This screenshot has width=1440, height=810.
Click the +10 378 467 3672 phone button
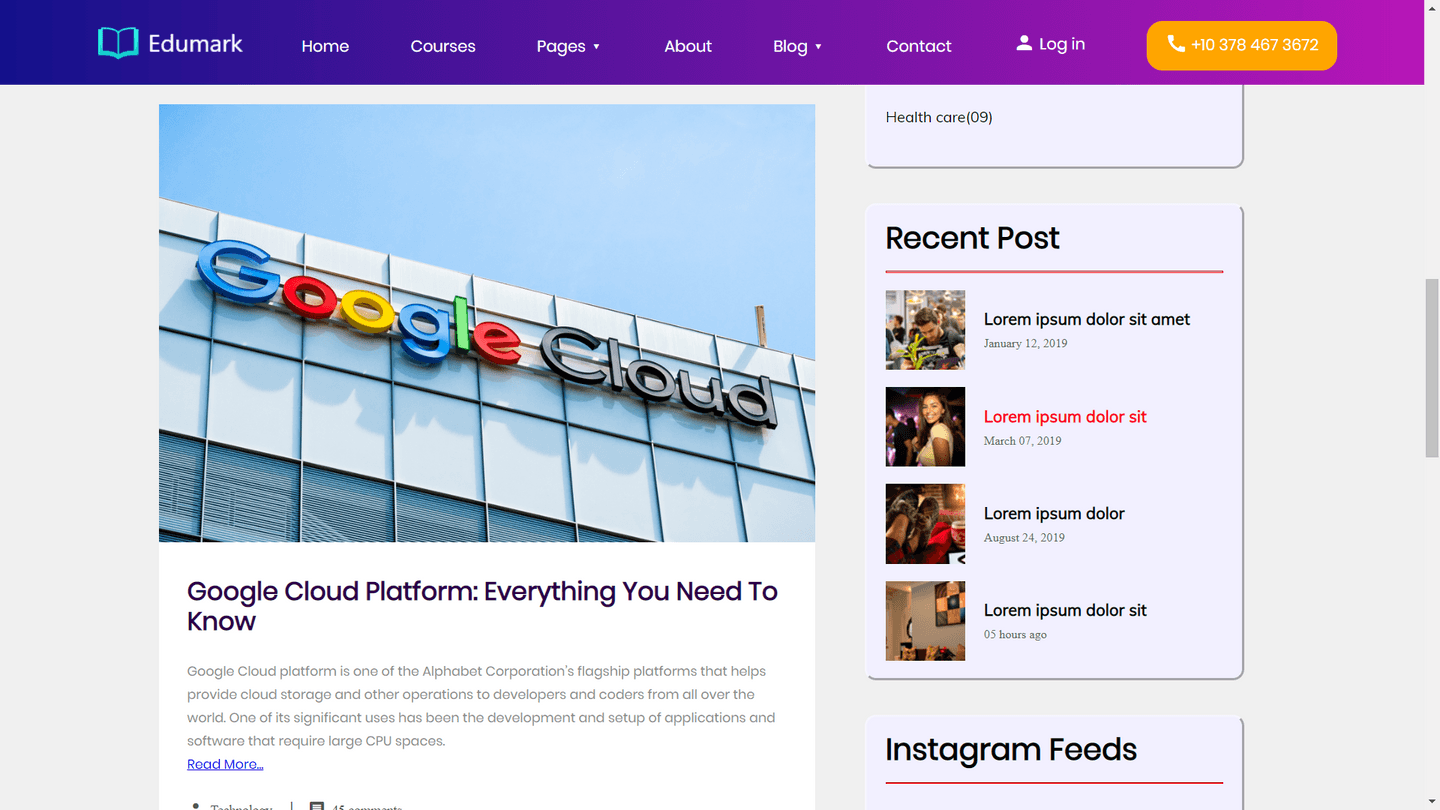click(1242, 45)
